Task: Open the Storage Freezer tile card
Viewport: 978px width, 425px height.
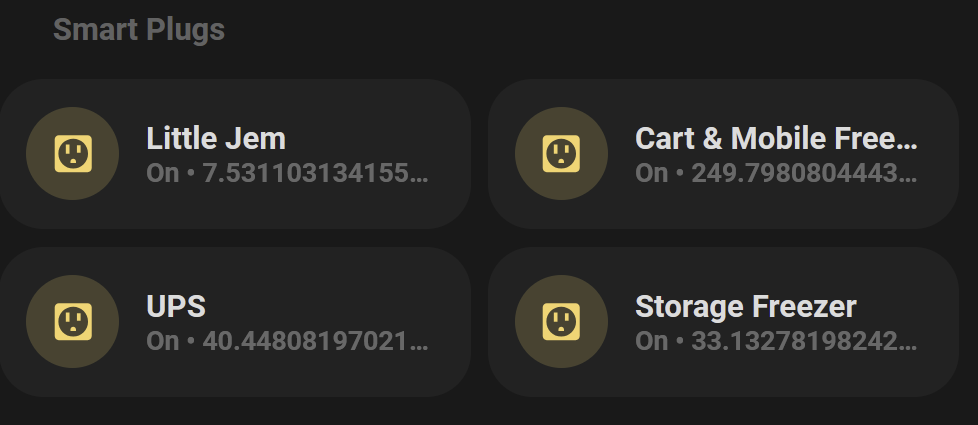Action: [x=724, y=321]
